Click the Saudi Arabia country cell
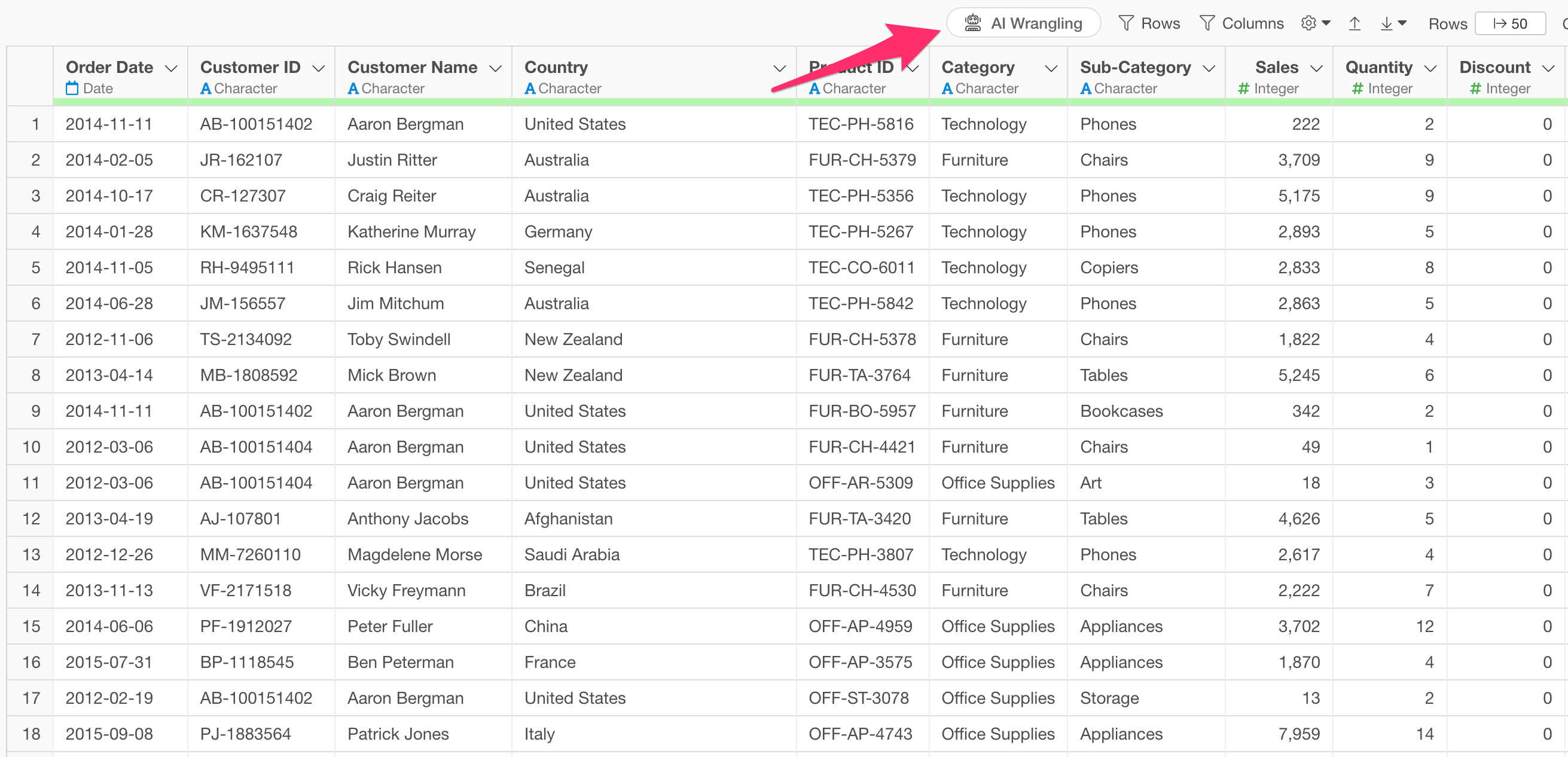 point(572,554)
